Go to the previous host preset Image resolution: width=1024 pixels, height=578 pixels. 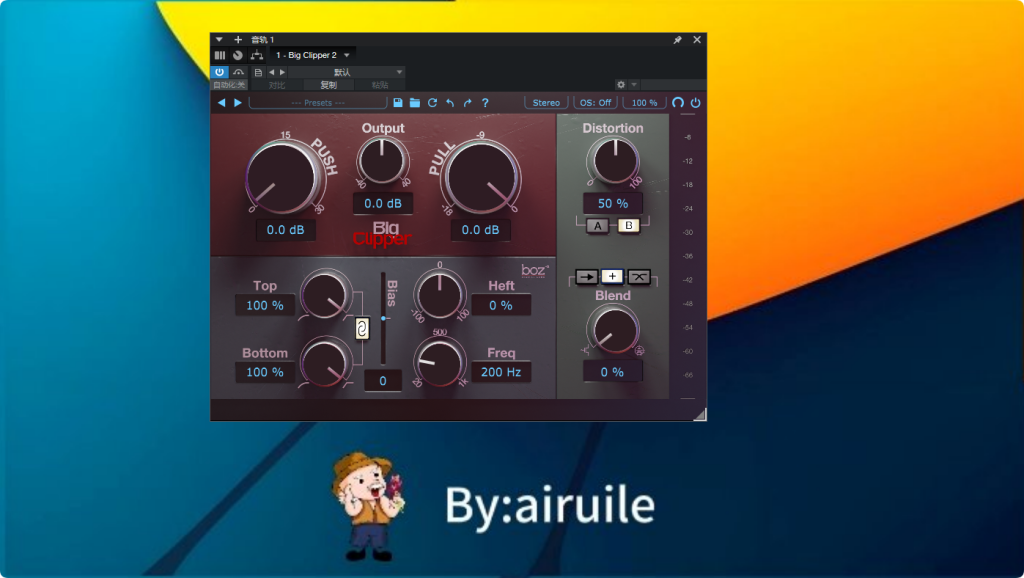coord(272,72)
